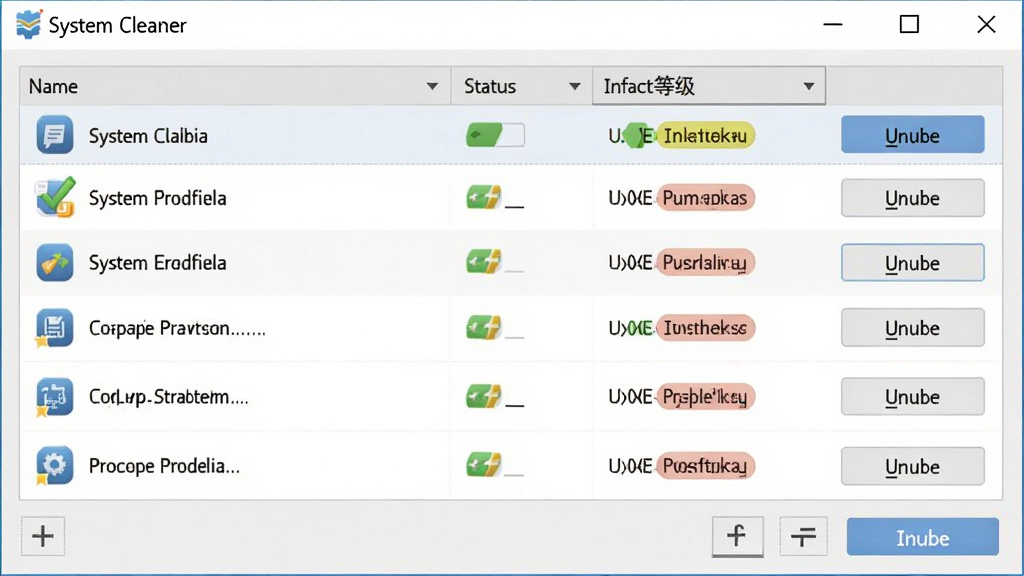The image size is (1024, 576).
Task: Select the System Erodfiela row name
Action: 157,263
